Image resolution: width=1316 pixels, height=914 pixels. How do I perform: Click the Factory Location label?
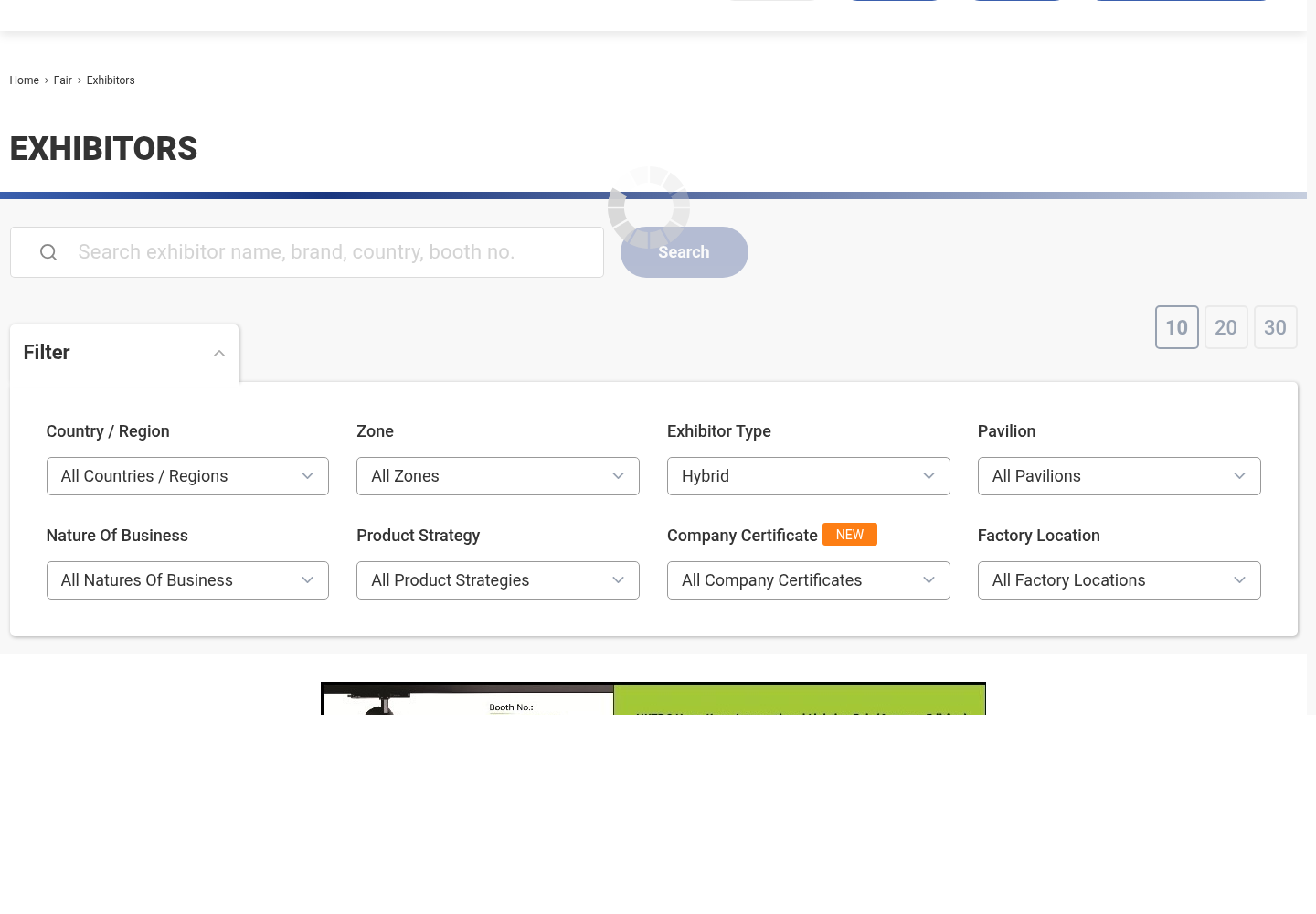(x=1039, y=536)
